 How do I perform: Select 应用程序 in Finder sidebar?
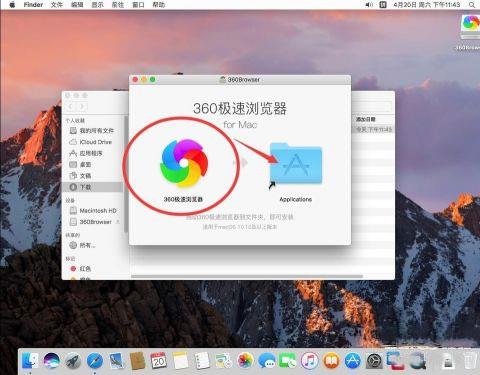92,153
